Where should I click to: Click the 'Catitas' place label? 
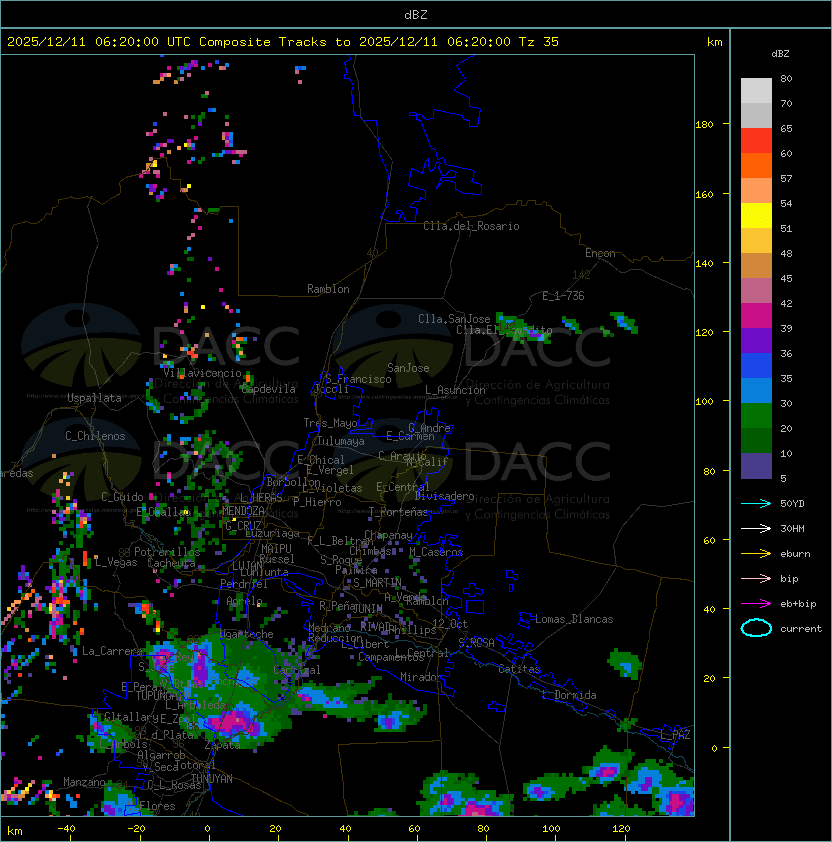coord(519,669)
